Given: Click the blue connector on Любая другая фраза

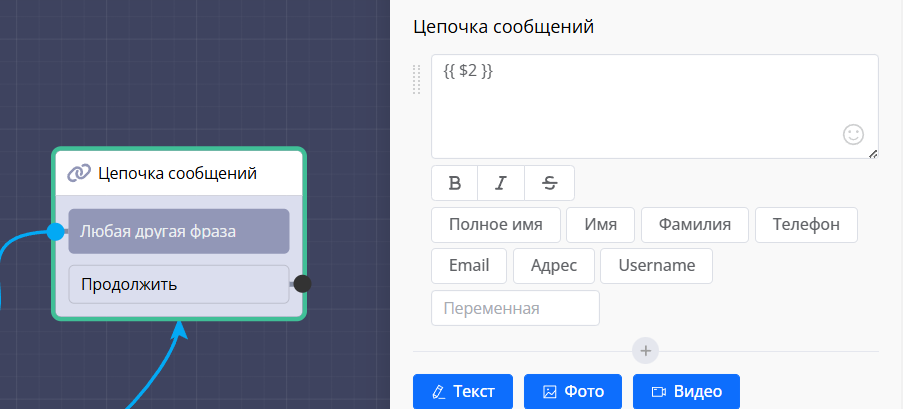Looking at the screenshot, I should click(56, 232).
